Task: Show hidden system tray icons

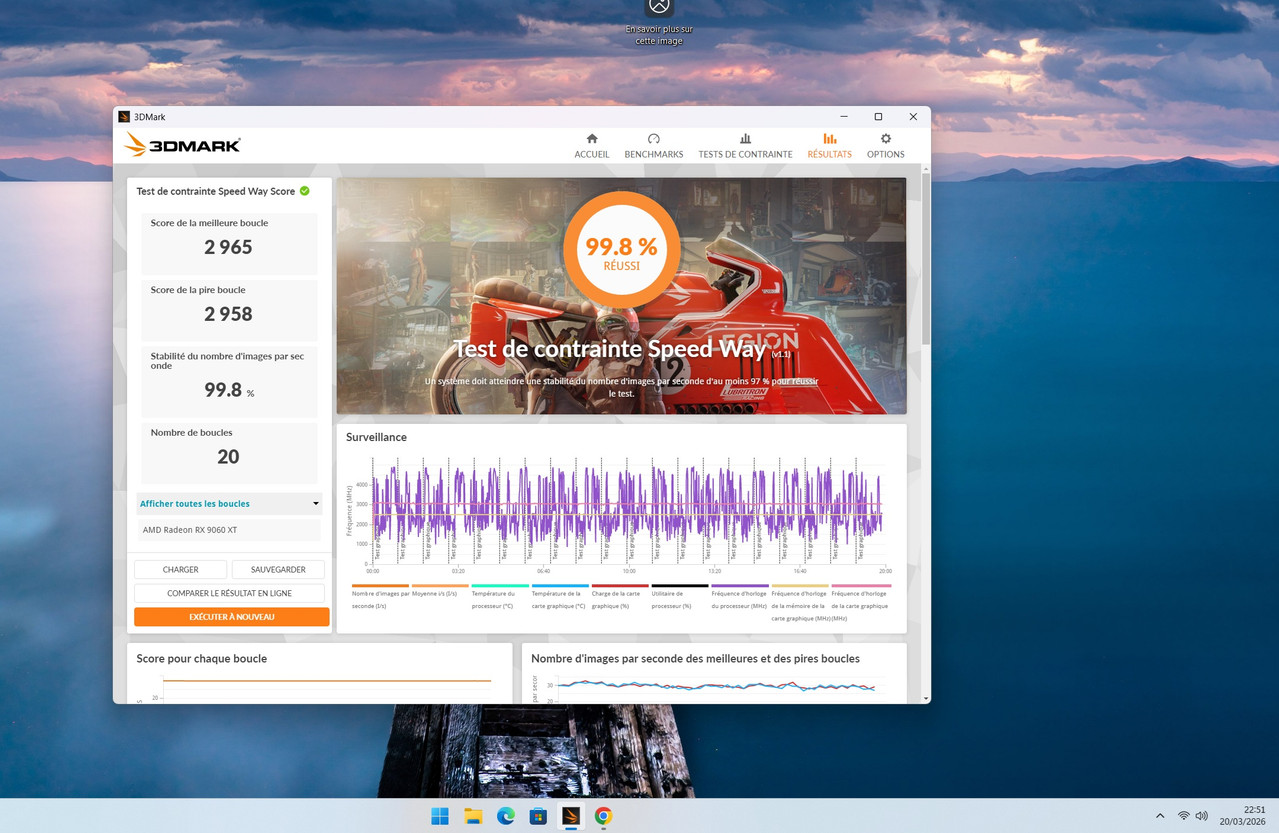Action: tap(1160, 816)
